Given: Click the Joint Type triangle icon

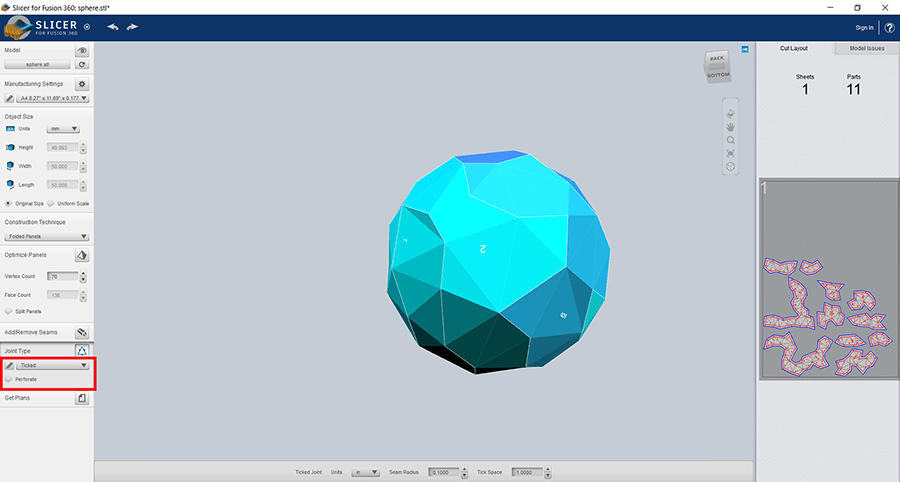Looking at the screenshot, I should tap(82, 351).
